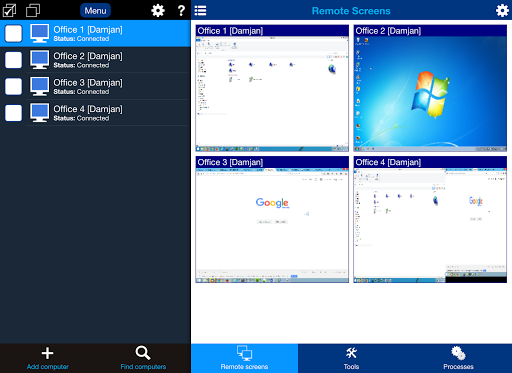Viewport: 512px width, 373px height.
Task: Click the select-all checkmark icon
Action: (9, 10)
